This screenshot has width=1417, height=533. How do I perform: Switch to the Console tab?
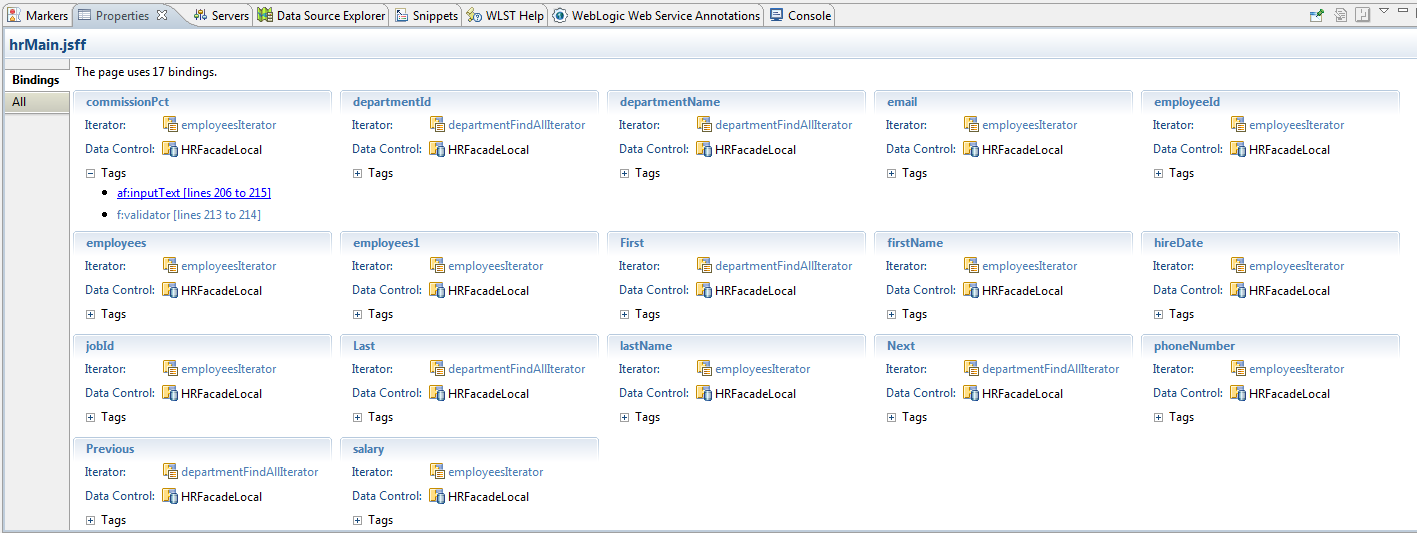[x=800, y=15]
